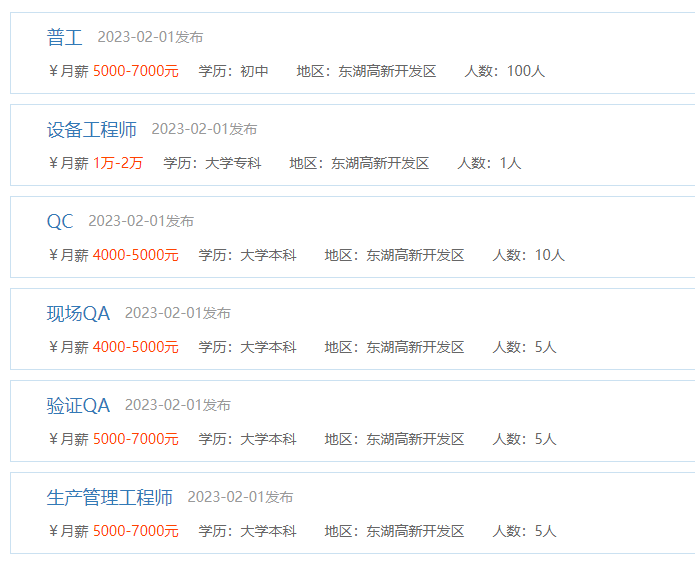
Task: Click 地区：东湖高新开发区 in the 验证QA listing
Action: 394,440
